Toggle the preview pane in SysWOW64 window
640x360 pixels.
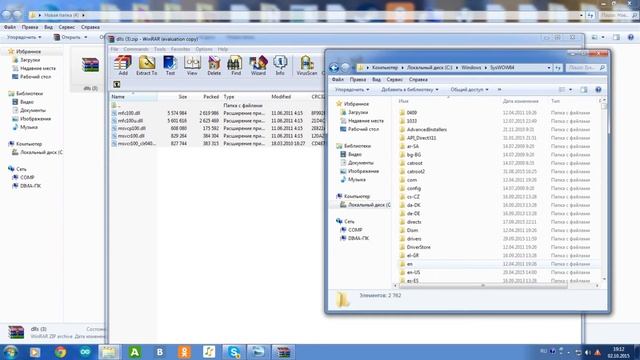click(584, 89)
